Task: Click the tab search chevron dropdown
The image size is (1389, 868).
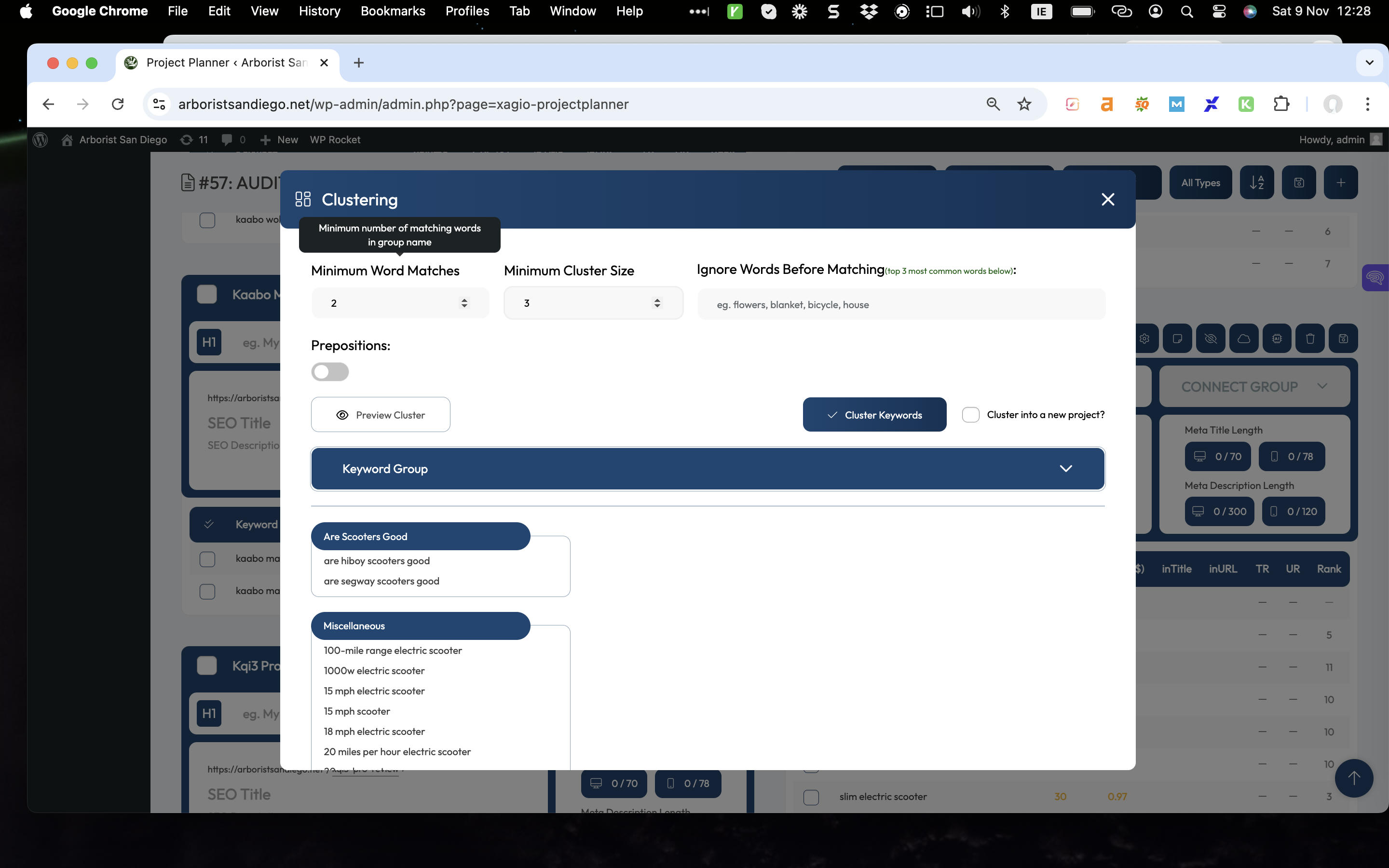Action: point(1370,63)
